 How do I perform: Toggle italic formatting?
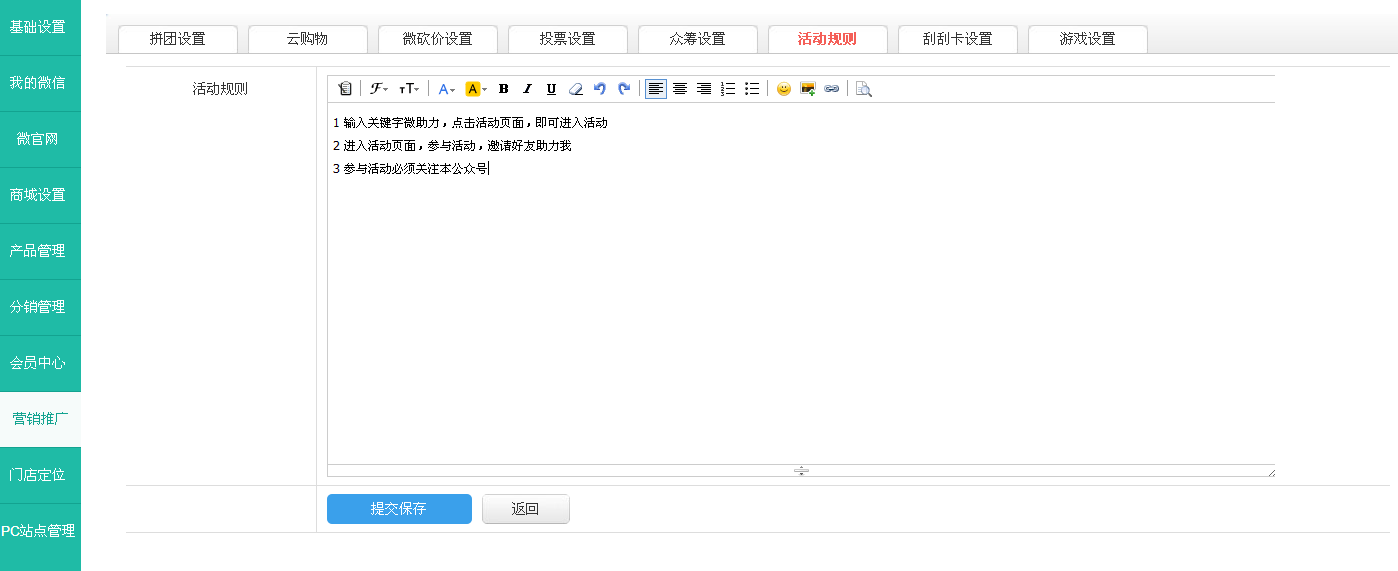[x=528, y=89]
